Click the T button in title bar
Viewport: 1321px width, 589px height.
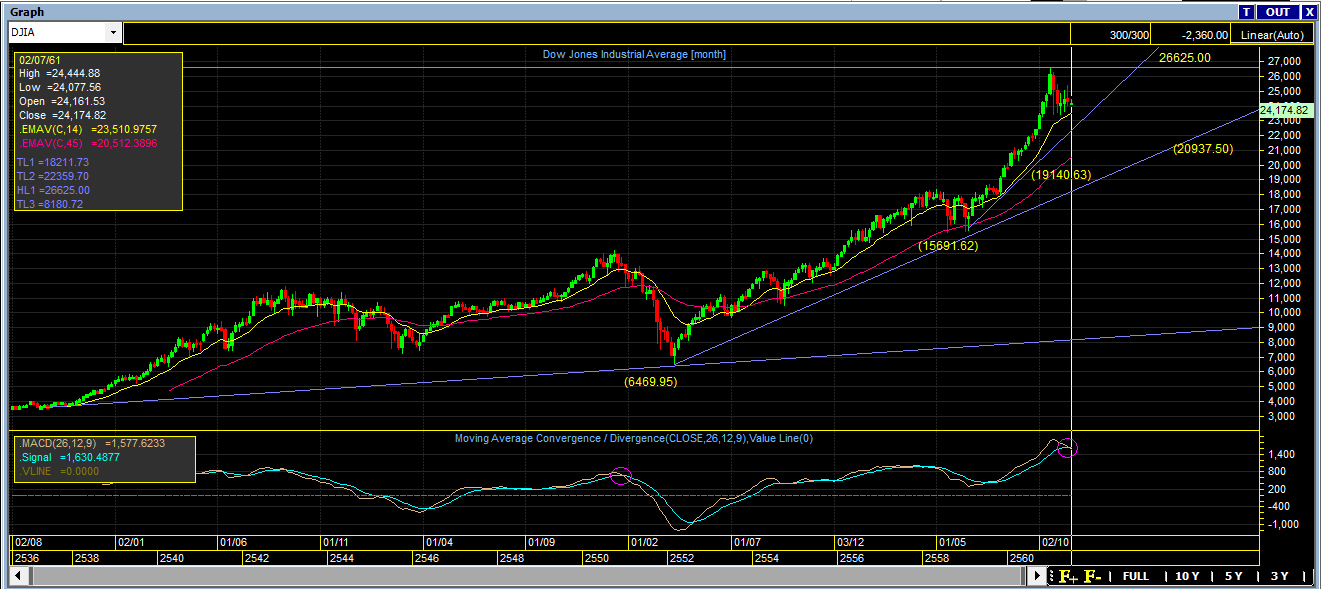click(1246, 12)
